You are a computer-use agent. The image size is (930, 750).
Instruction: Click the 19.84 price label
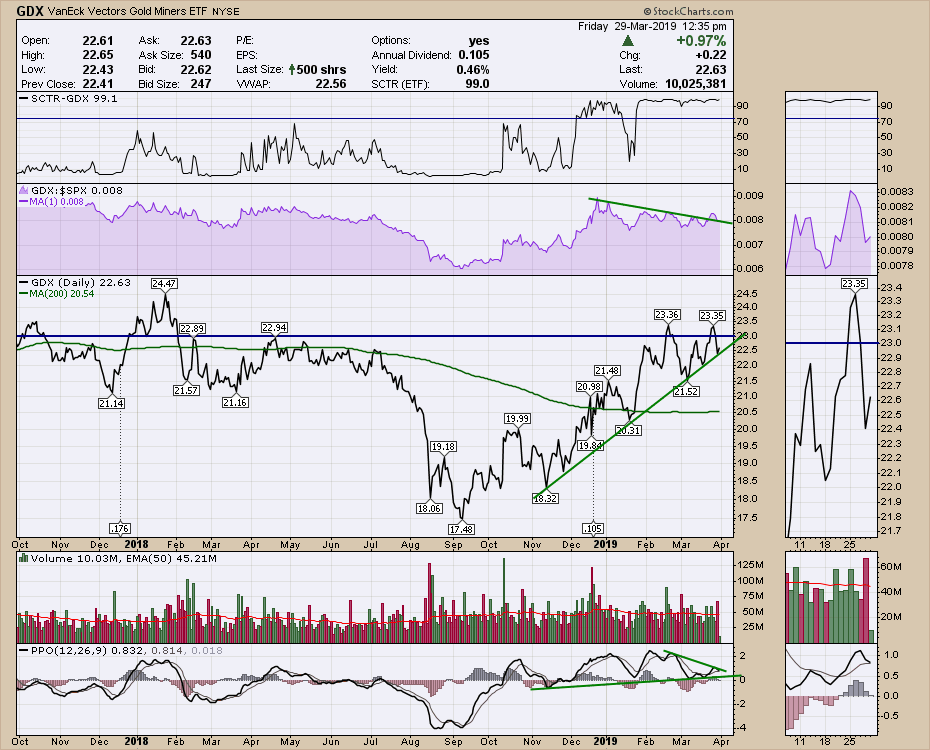point(590,446)
